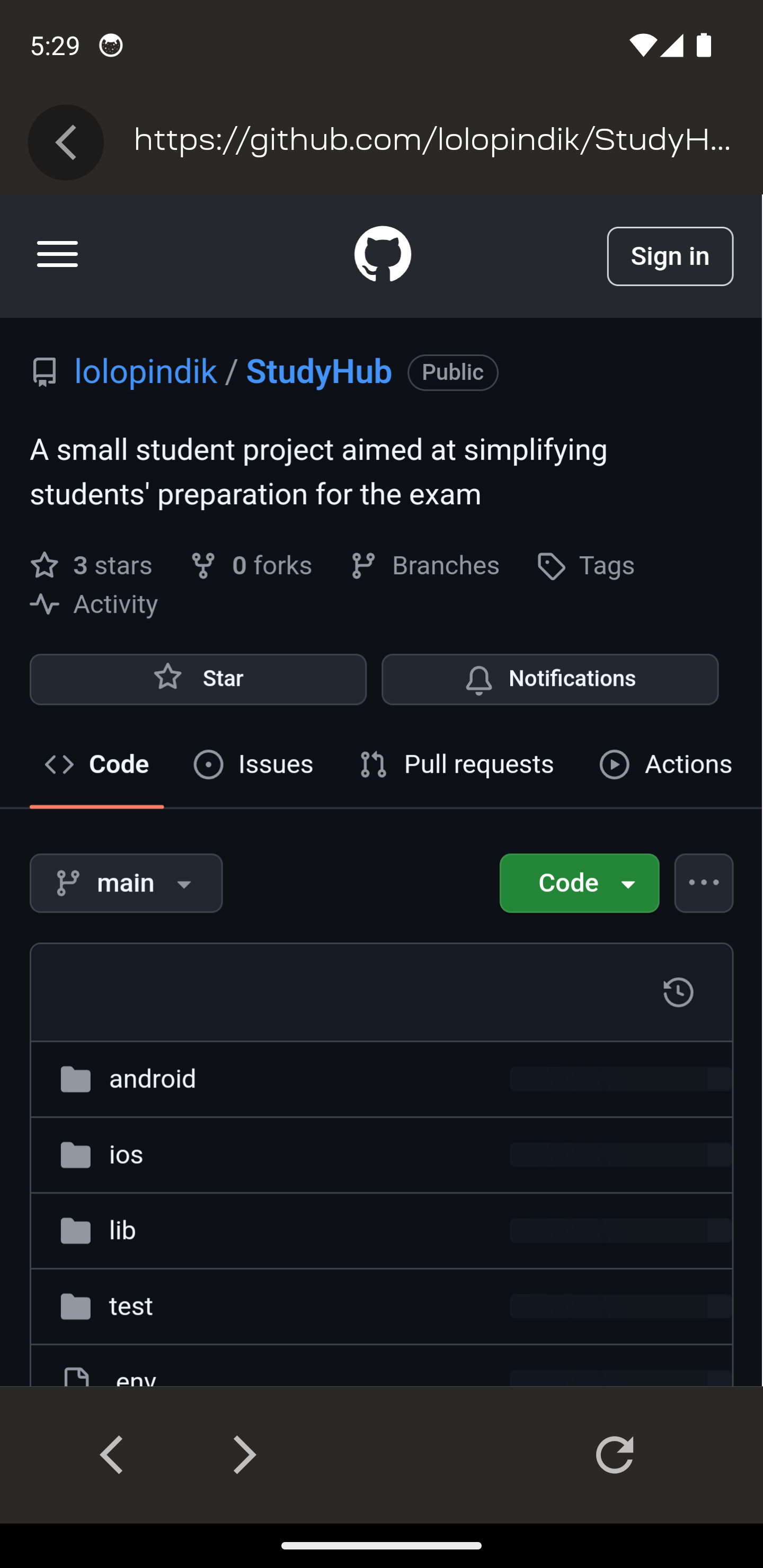The width and height of the screenshot is (763, 1568).
Task: Open the GitHub hamburger menu
Action: [57, 254]
